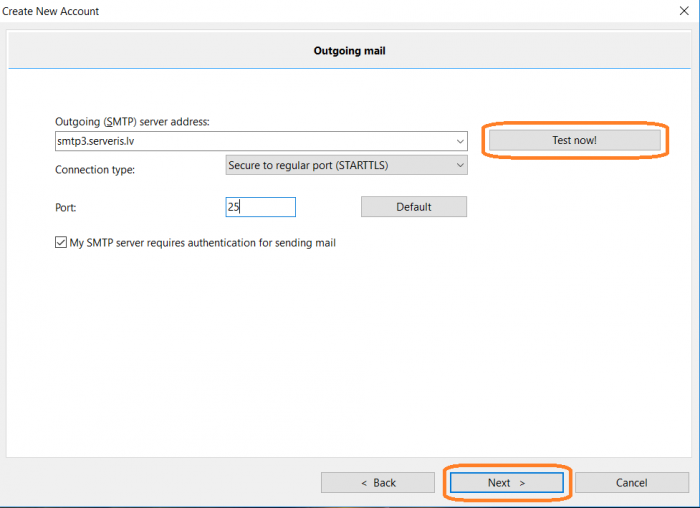Viewport: 700px width, 508px height.
Task: Toggle SMTP authentication requirement checkbox
Action: coord(61,242)
